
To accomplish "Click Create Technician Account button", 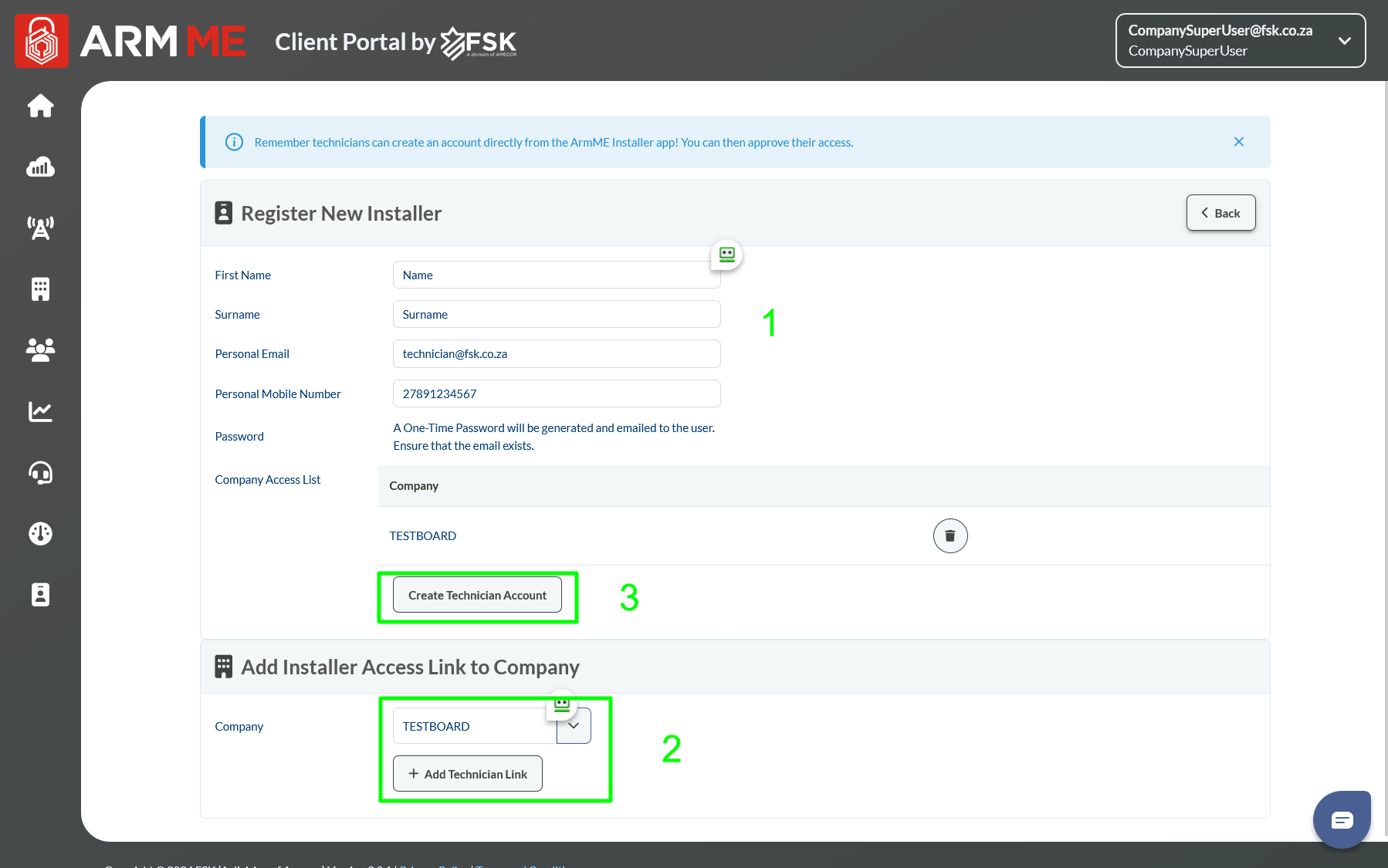I will (477, 595).
